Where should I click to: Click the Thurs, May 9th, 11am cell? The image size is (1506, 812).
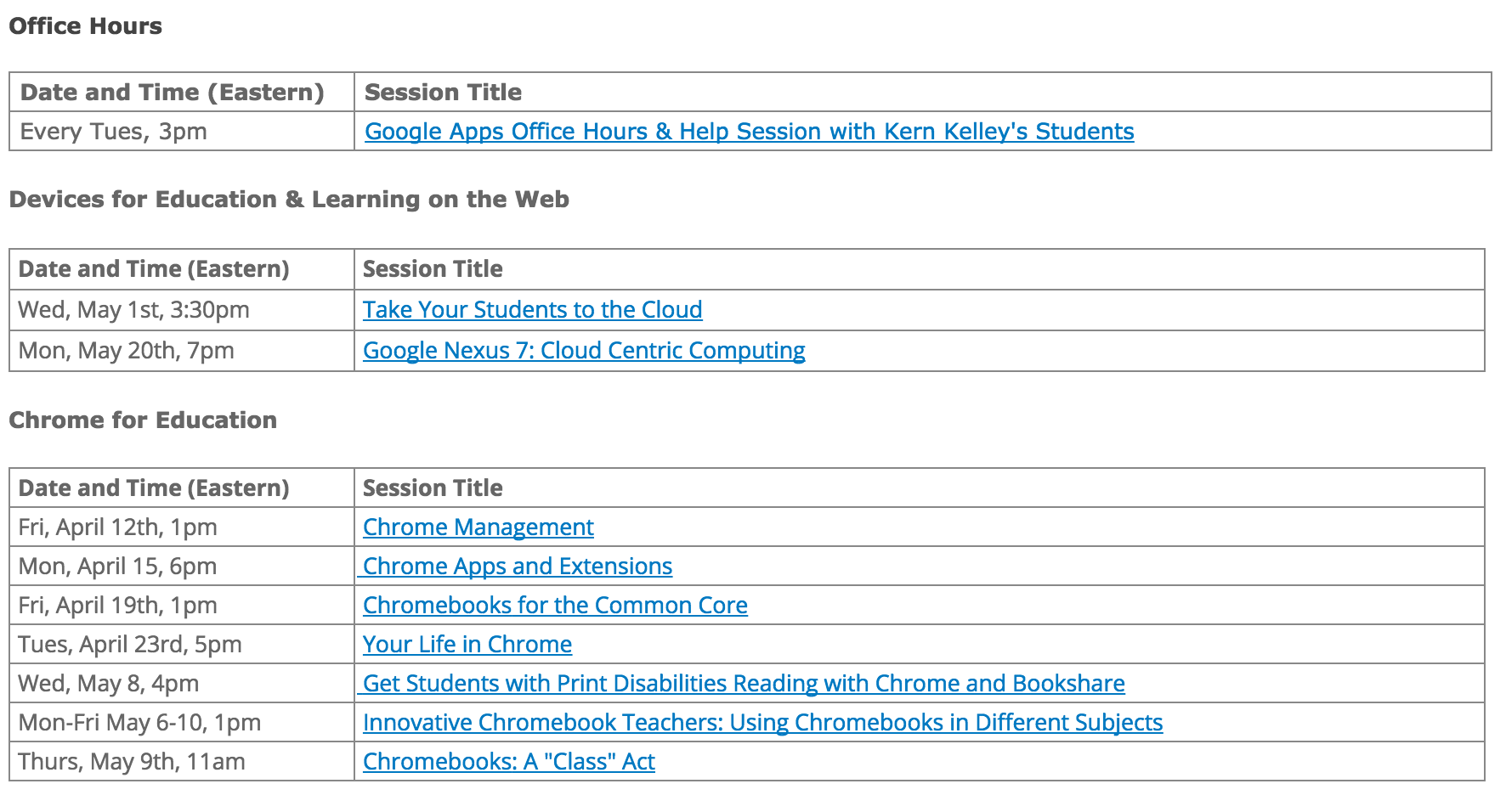[x=182, y=762]
